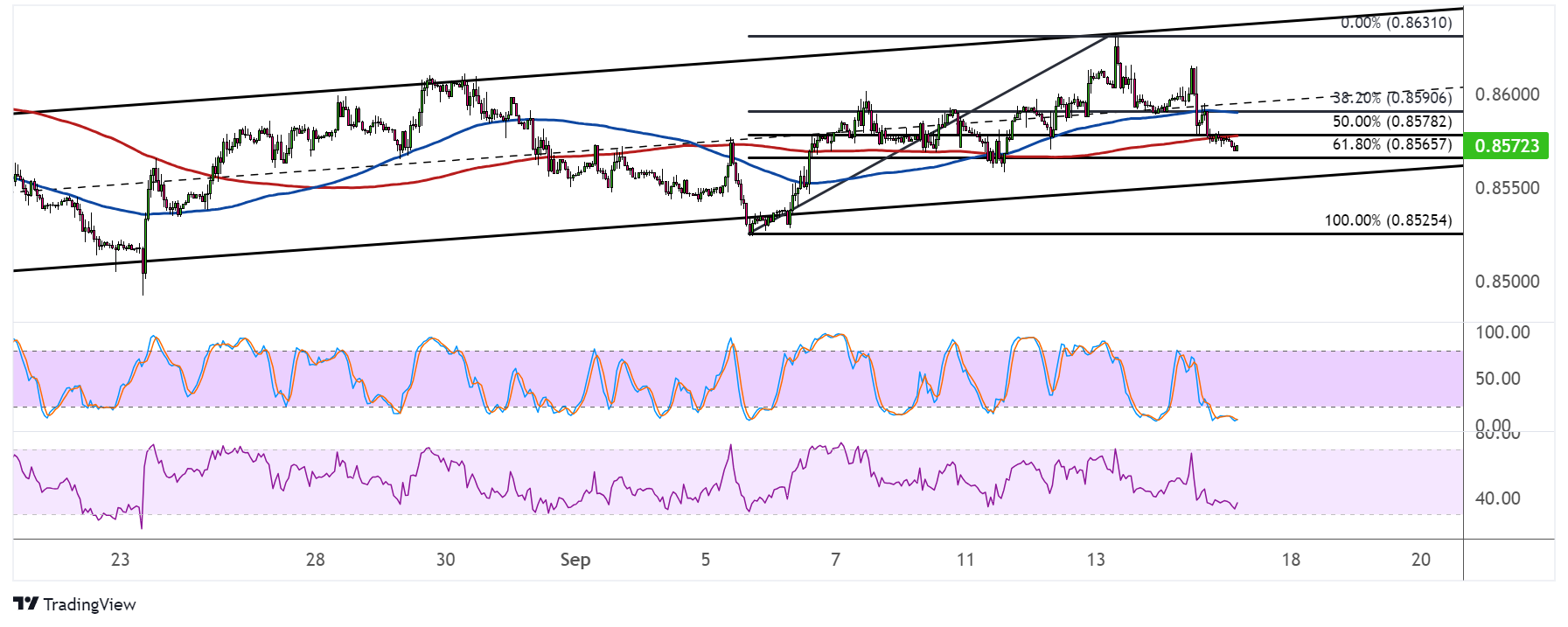The image size is (1568, 627).
Task: Click date label 18 on time axis
Action: pos(1291,560)
